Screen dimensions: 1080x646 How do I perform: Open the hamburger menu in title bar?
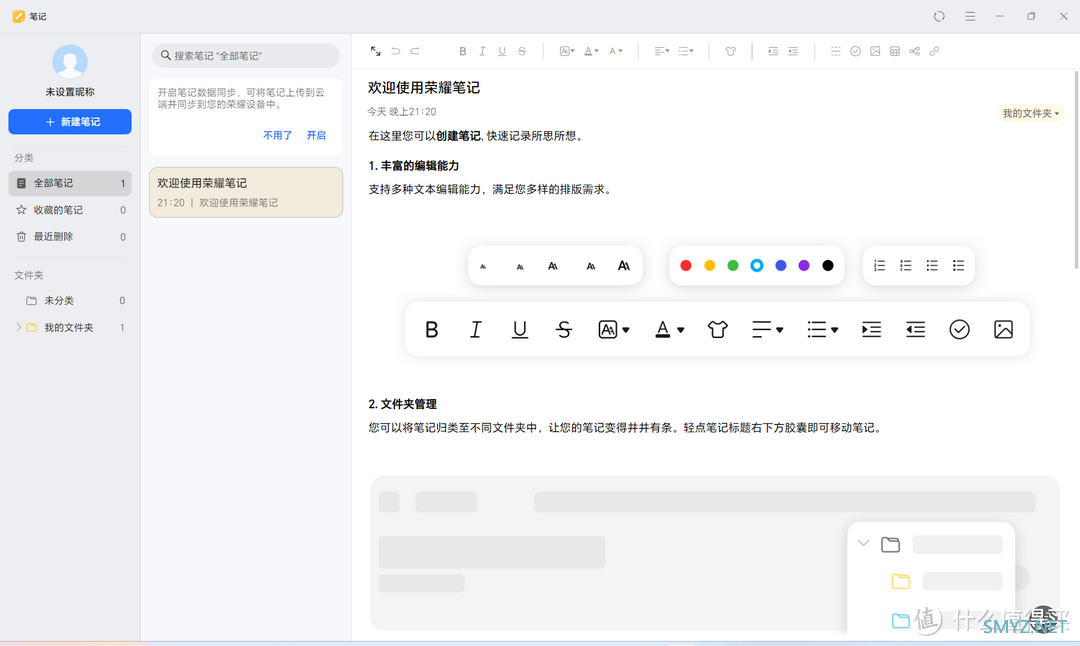pyautogui.click(x=970, y=17)
